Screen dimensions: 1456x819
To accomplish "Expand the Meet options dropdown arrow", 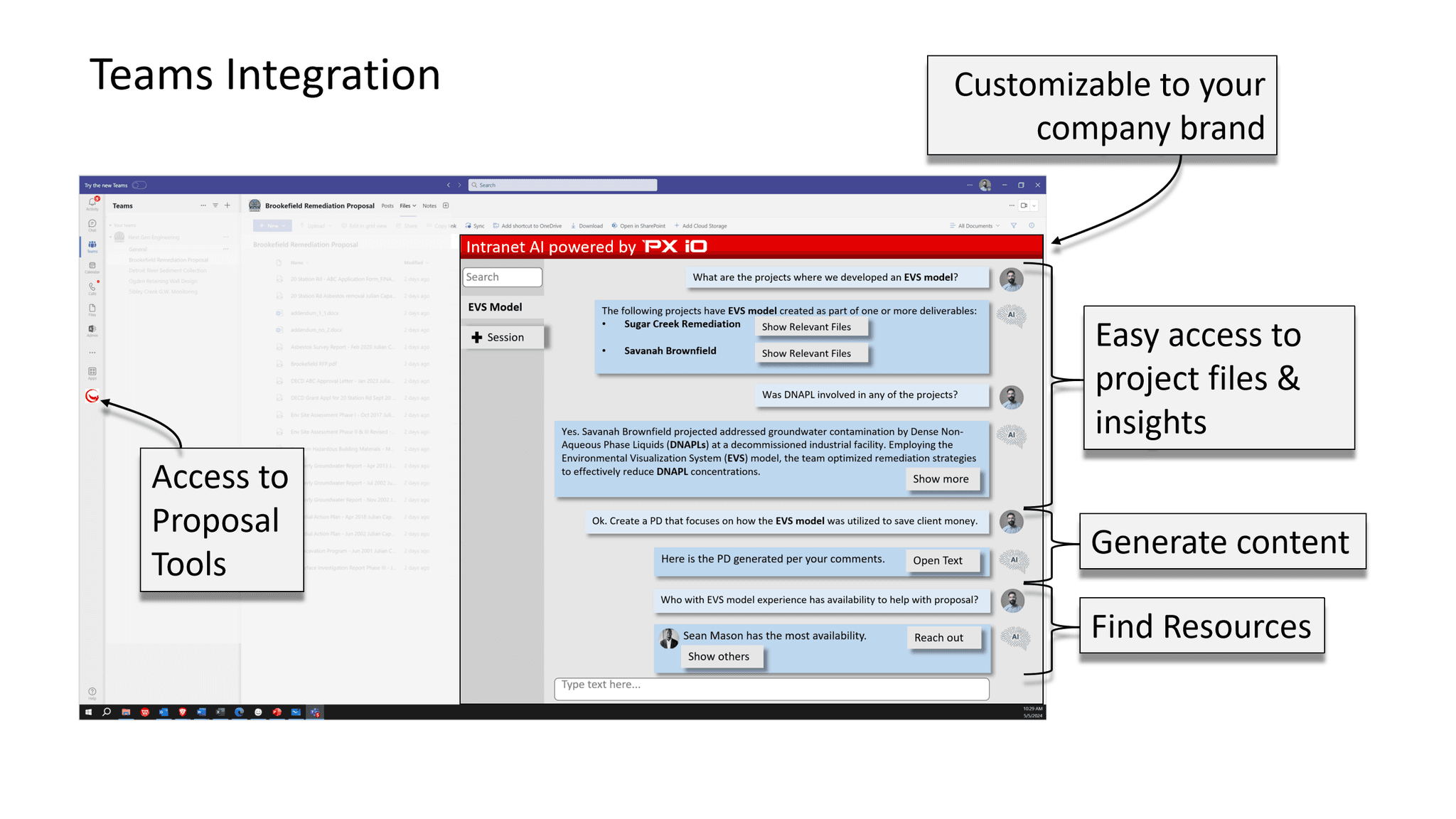I will pyautogui.click(x=1034, y=205).
